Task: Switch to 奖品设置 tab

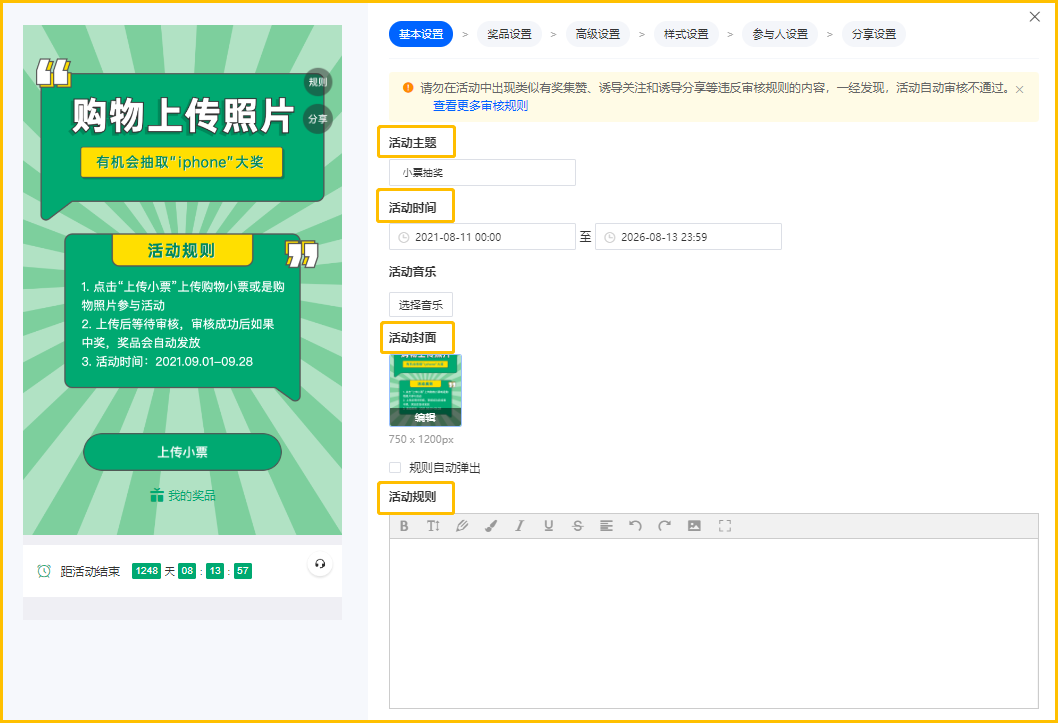Action: click(x=509, y=34)
